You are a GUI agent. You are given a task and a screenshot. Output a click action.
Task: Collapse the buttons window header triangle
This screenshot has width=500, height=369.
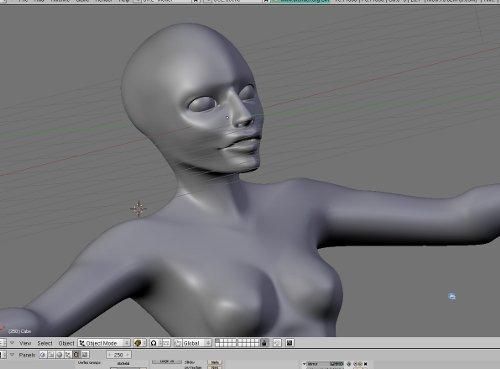(12, 355)
